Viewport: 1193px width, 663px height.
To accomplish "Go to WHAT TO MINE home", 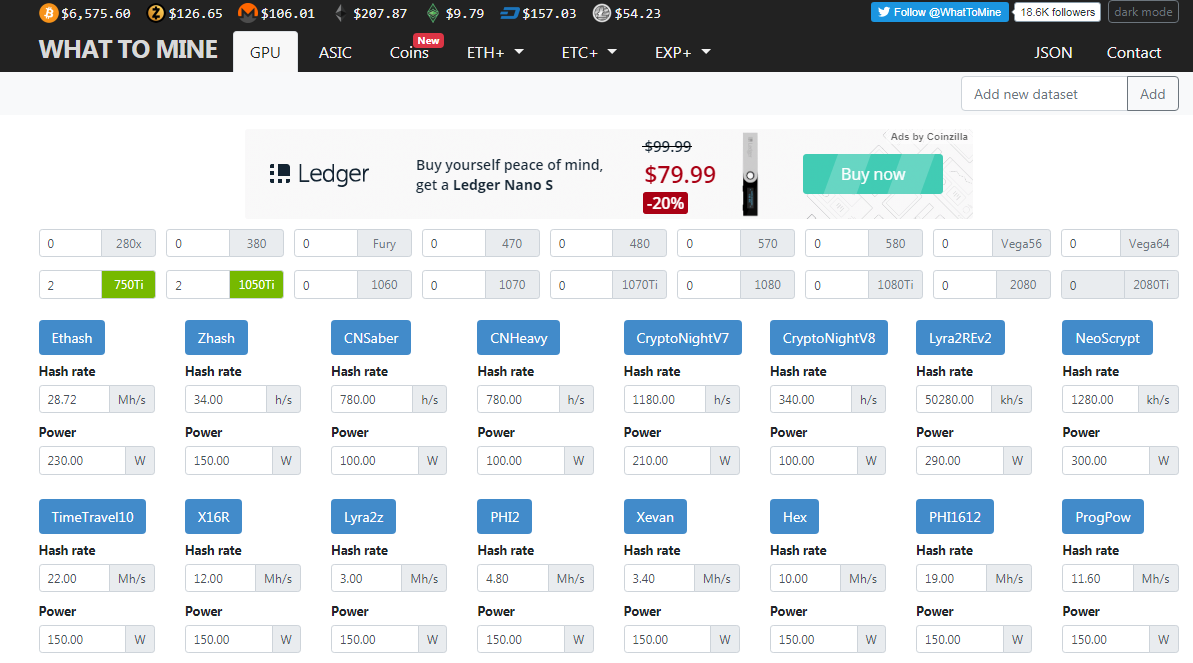I will tap(128, 49).
